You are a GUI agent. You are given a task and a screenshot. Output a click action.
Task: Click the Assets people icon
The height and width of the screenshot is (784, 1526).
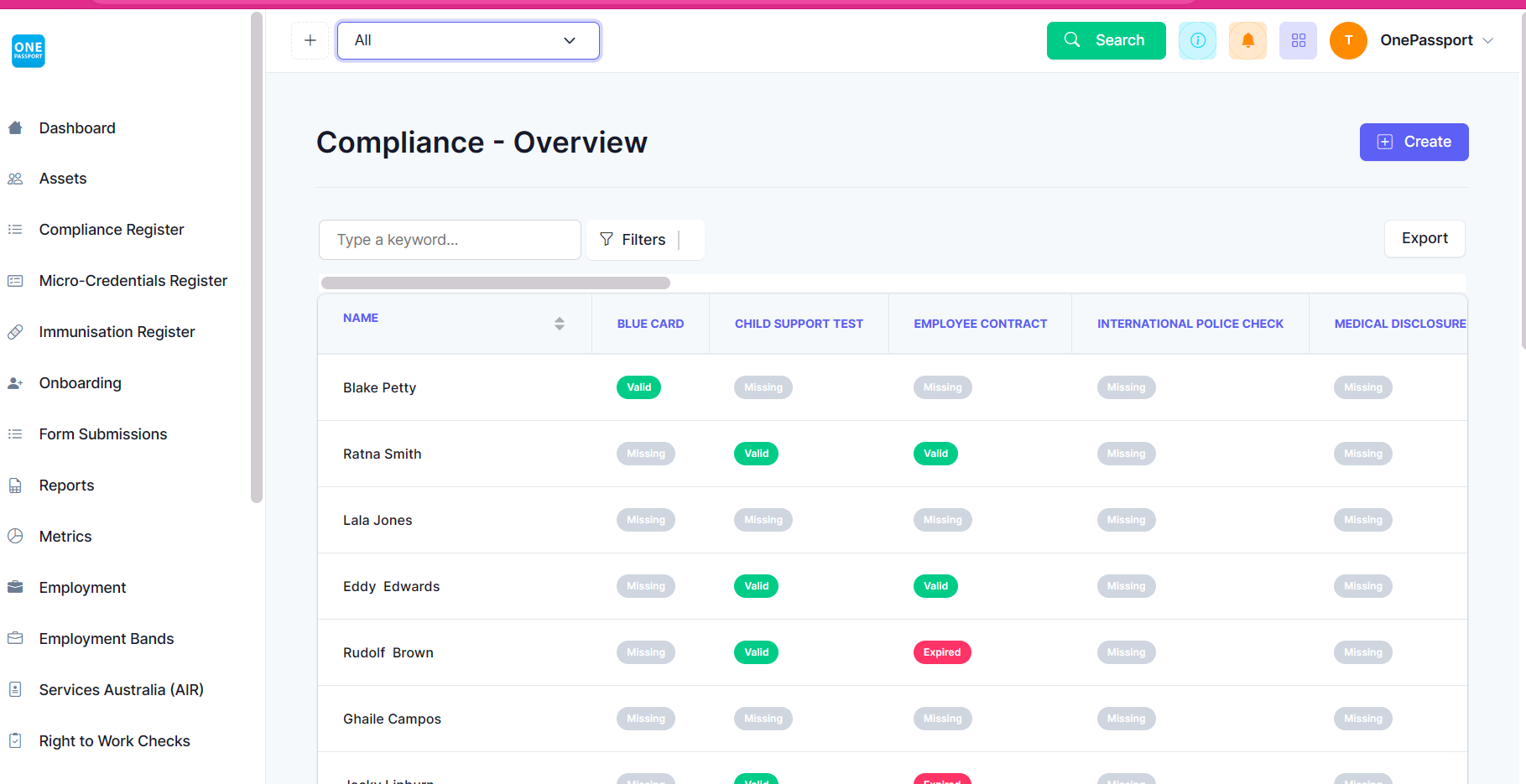[15, 179]
